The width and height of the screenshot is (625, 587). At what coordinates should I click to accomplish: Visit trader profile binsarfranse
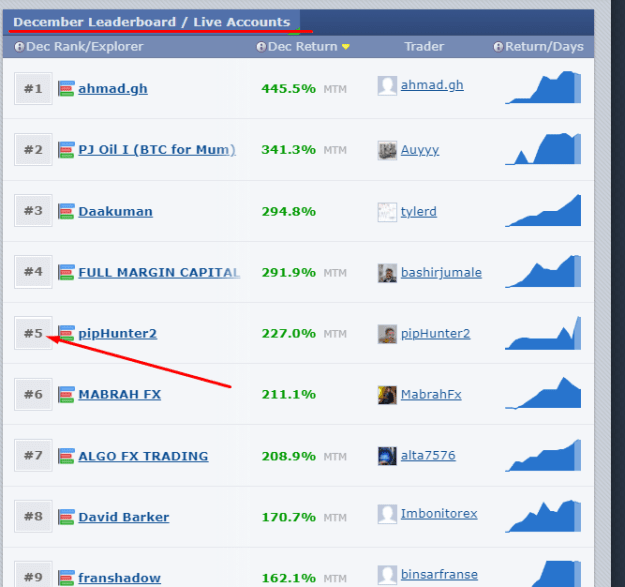[x=439, y=575]
